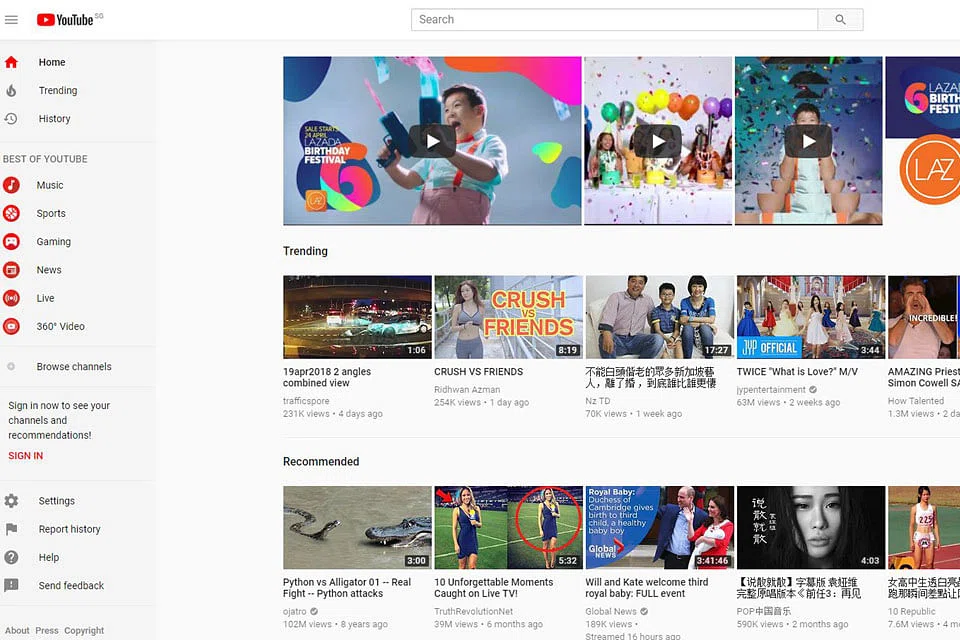Click the SIGN IN link
The width and height of the screenshot is (960, 640).
pos(26,456)
